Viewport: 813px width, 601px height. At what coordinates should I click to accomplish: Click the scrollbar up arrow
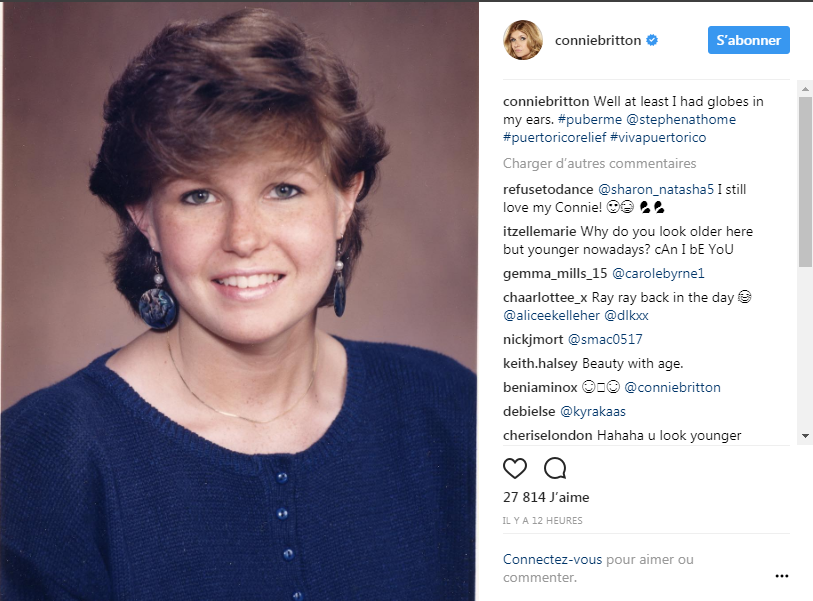point(805,89)
